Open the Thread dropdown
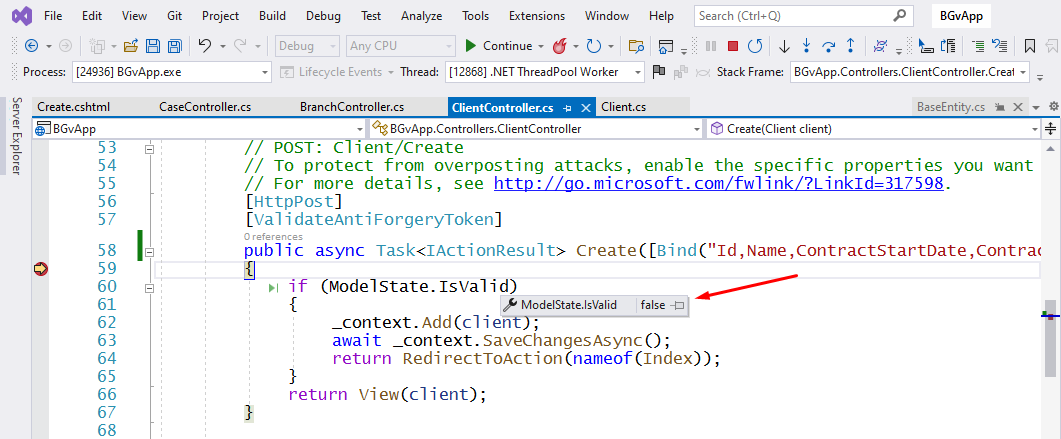 pyautogui.click(x=637, y=71)
